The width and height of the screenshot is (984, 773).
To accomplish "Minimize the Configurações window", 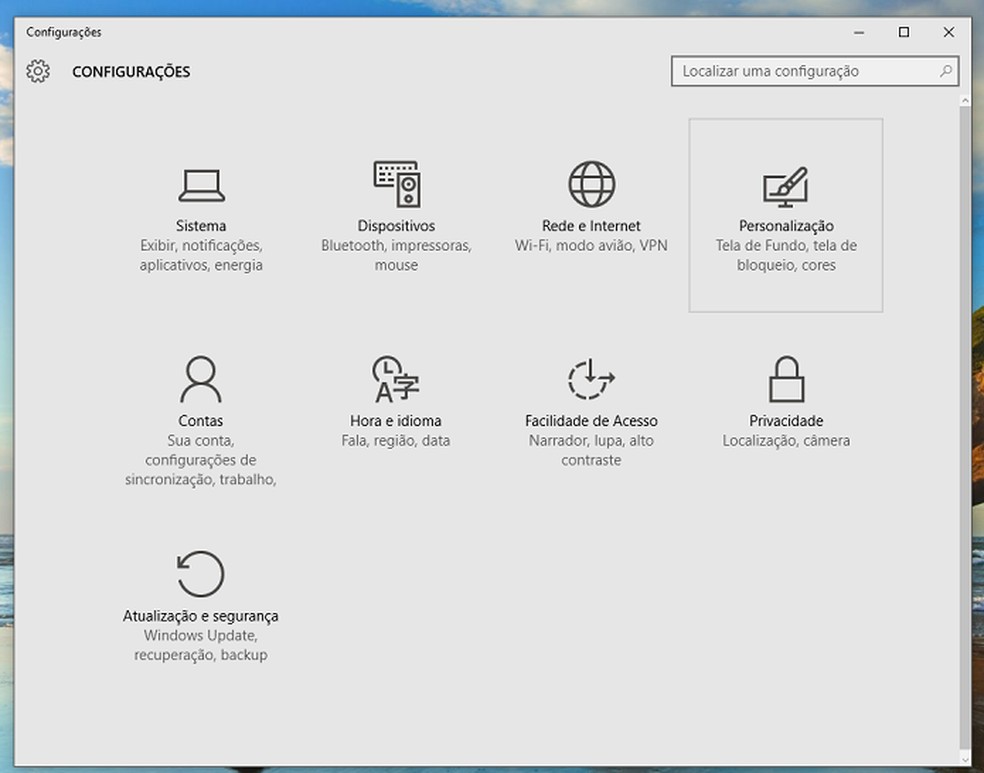I will point(858,32).
